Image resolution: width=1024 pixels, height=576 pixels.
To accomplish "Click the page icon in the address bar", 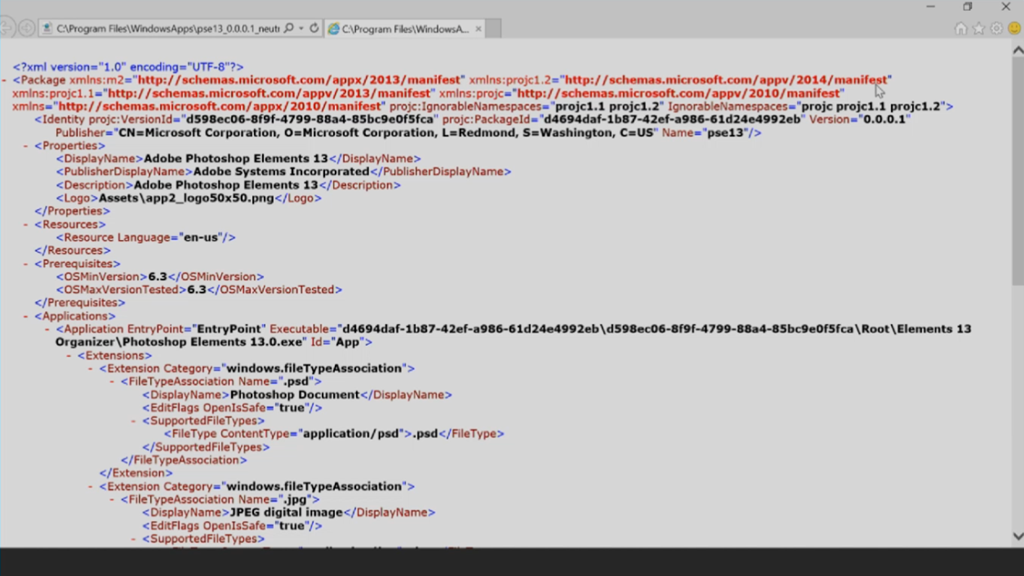I will coord(47,28).
